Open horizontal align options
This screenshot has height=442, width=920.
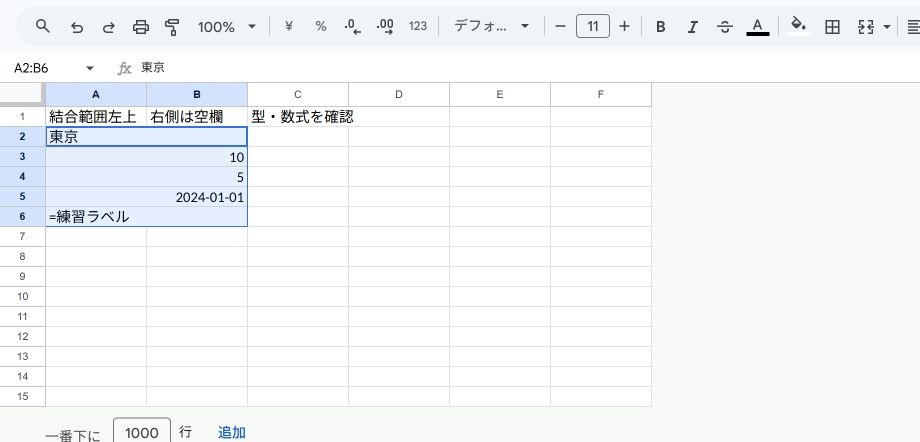point(913,26)
